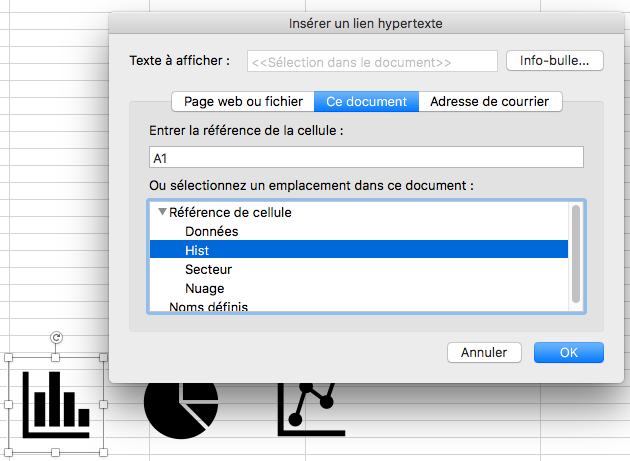Click the bar chart histogram icon
Image resolution: width=630 pixels, height=461 pixels.
click(56, 404)
